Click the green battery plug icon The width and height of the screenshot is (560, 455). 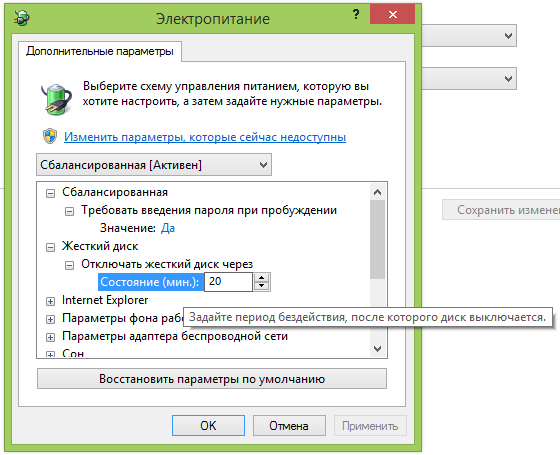pyautogui.click(x=56, y=99)
